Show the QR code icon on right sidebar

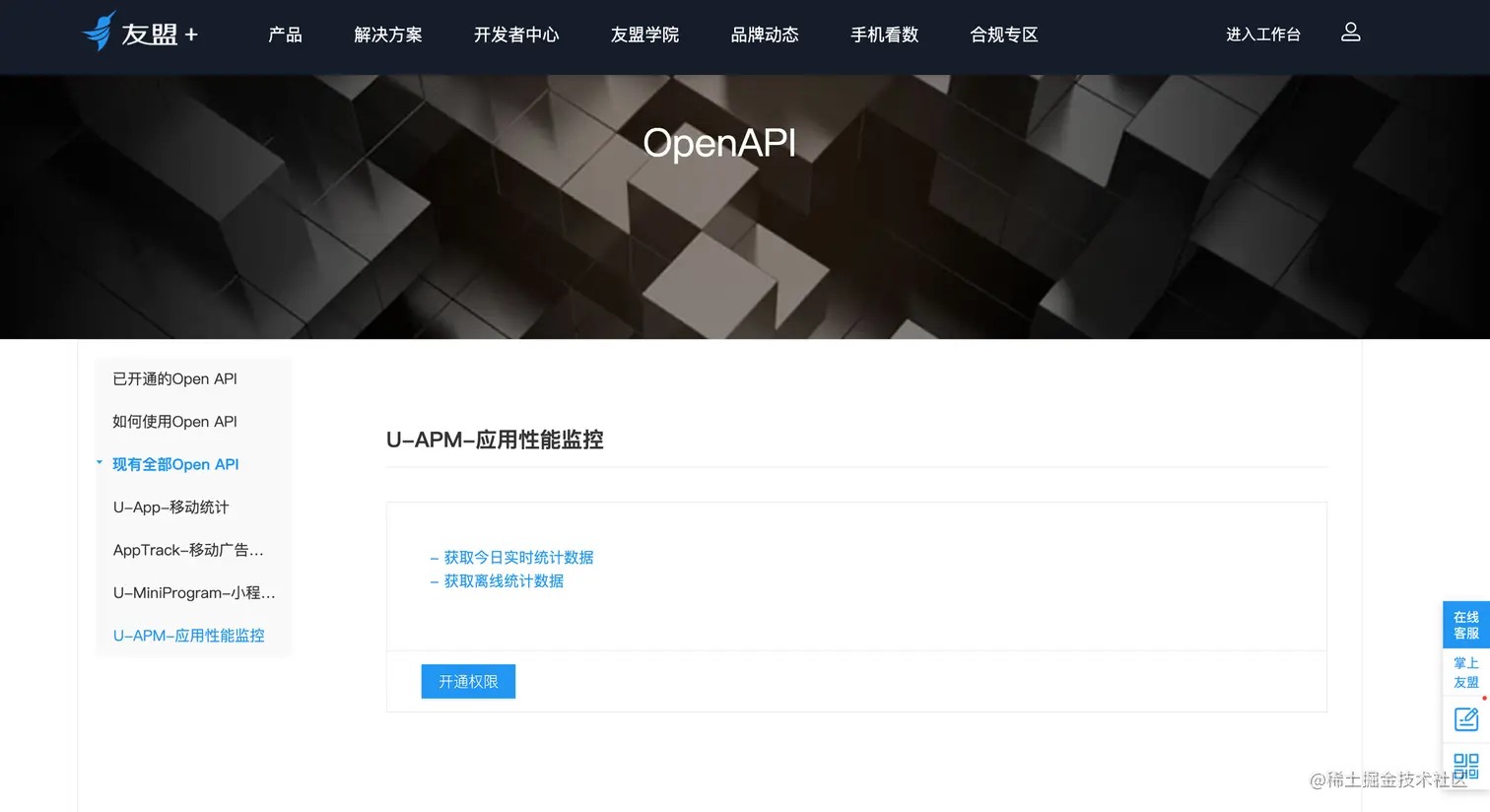pyautogui.click(x=1466, y=766)
